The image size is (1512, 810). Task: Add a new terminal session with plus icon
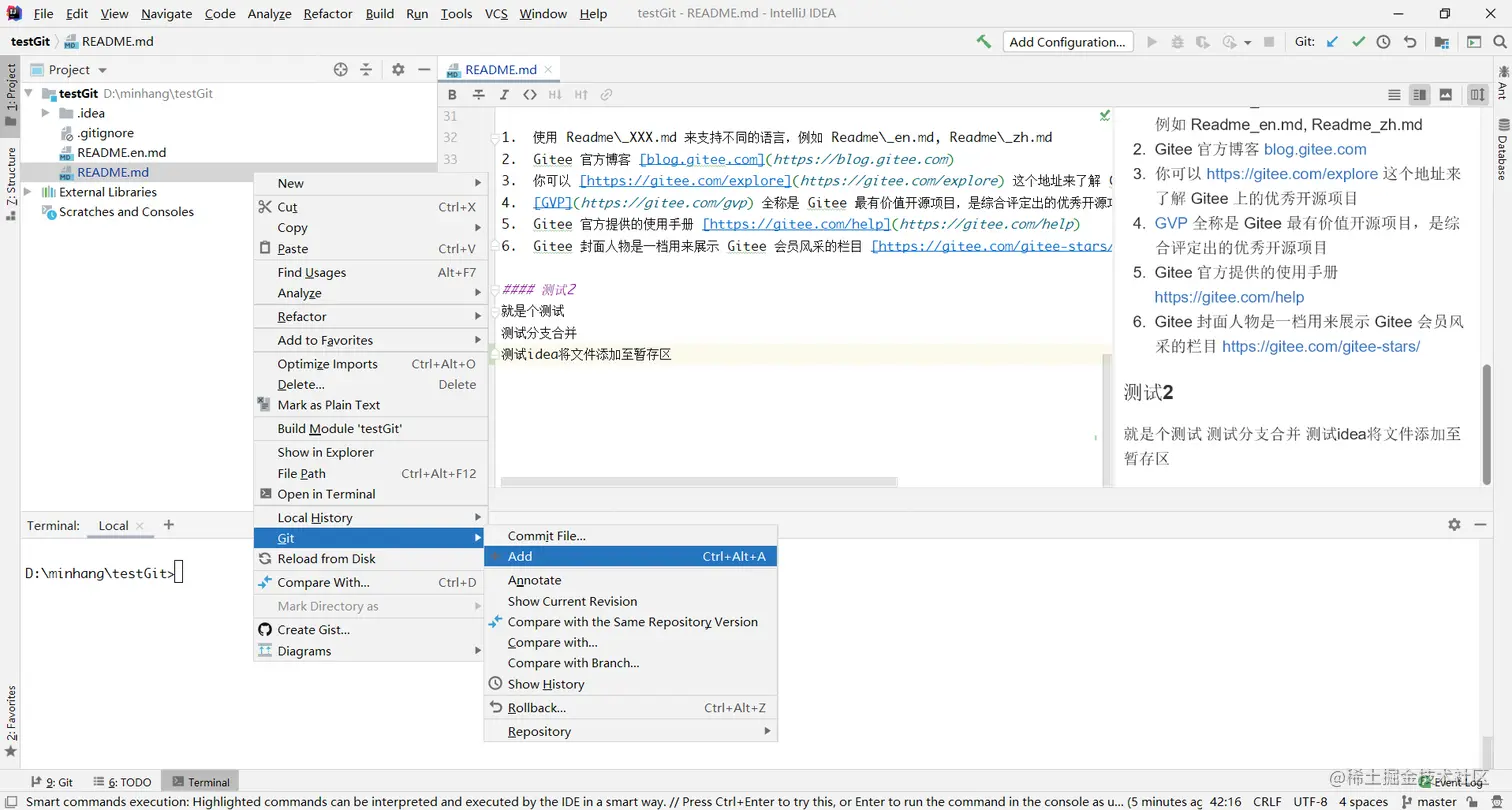(x=168, y=524)
